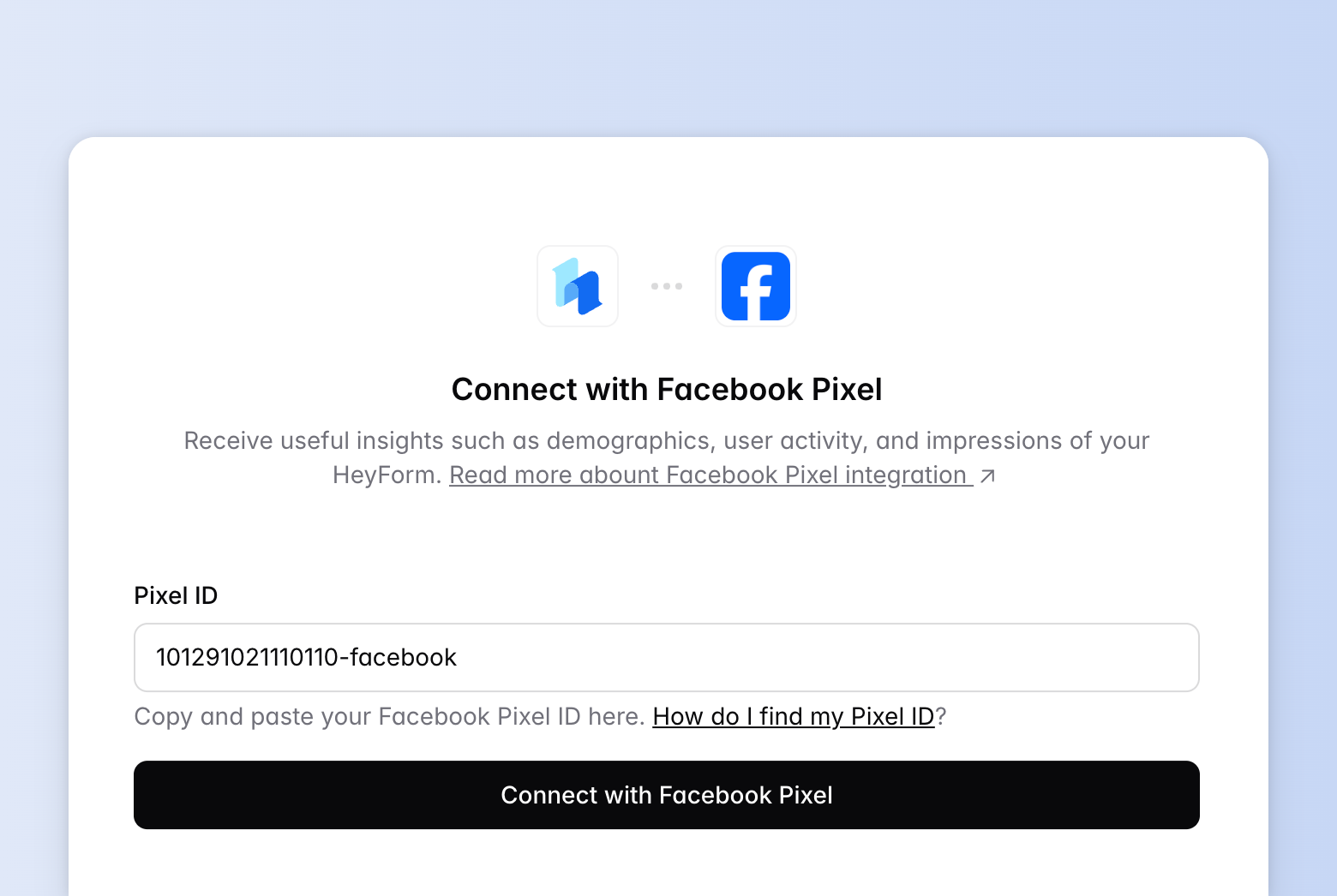Click the three-dot connector between the logos

pyautogui.click(x=667, y=286)
